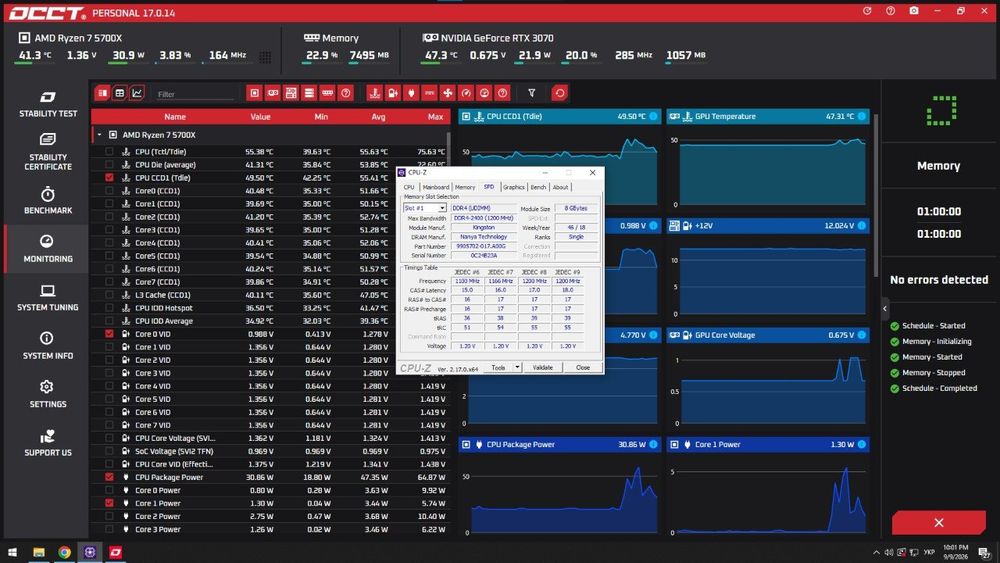Toggle the temperature sensor type filter

coord(375,93)
